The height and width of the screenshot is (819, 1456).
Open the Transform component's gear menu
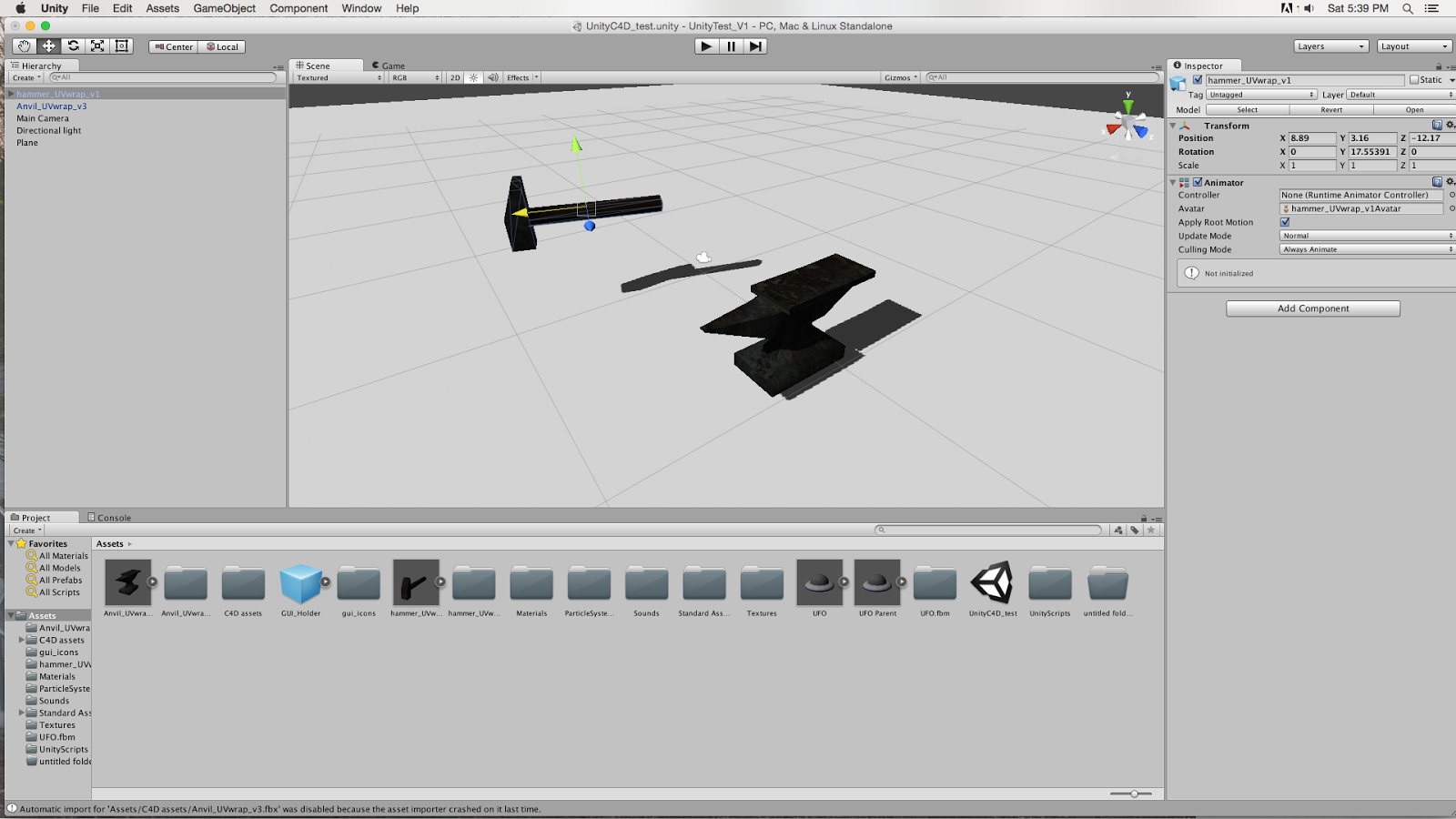1450,126
